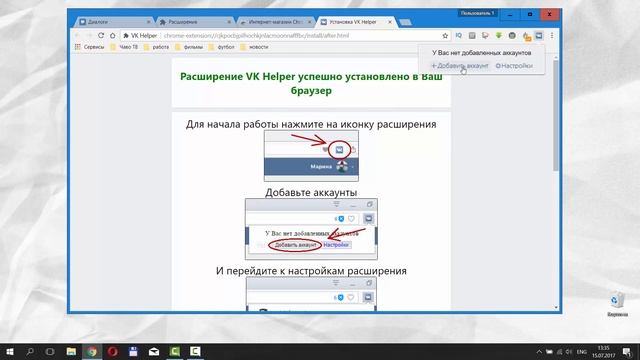Viewport: 640px width, 360px height.
Task: Launch Opera from the taskbar
Action: tap(113, 351)
